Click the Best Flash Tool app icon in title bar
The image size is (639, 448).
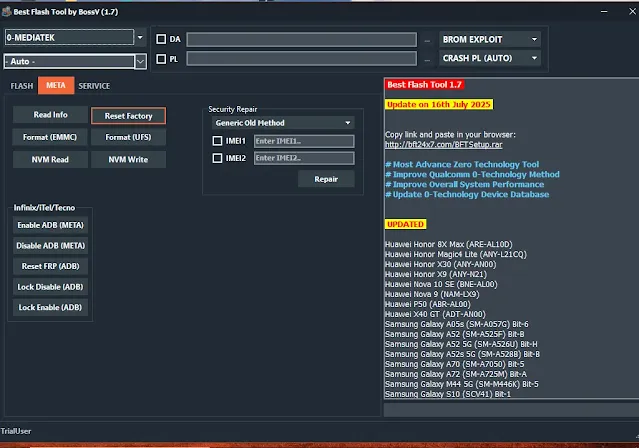[6, 12]
